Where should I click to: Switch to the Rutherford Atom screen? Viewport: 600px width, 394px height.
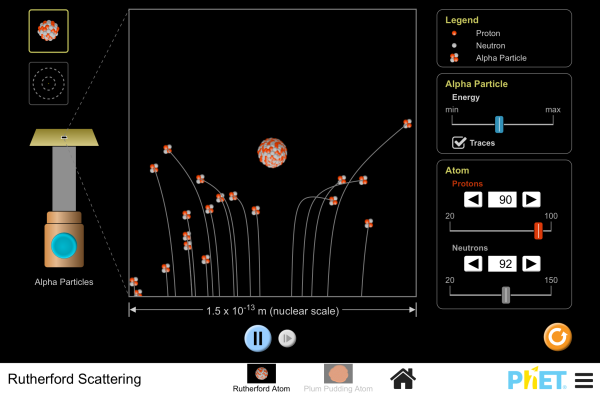click(x=261, y=378)
